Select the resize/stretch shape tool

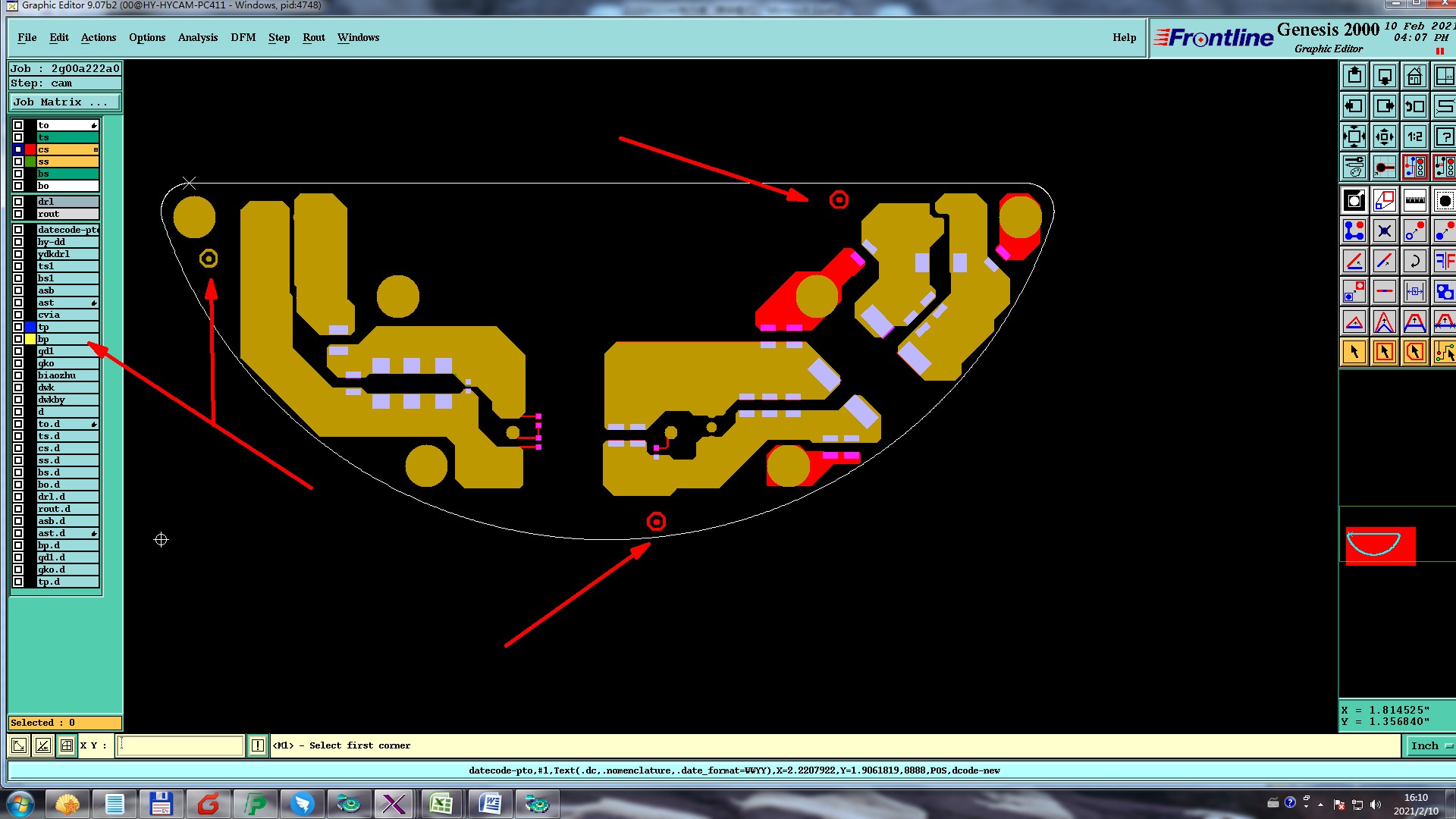tap(1385, 200)
